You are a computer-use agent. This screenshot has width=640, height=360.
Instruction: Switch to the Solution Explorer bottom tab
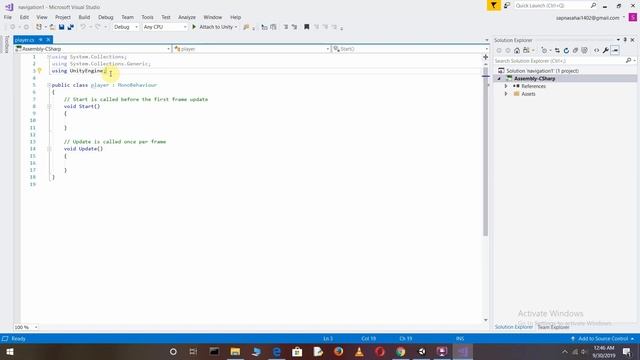514,327
